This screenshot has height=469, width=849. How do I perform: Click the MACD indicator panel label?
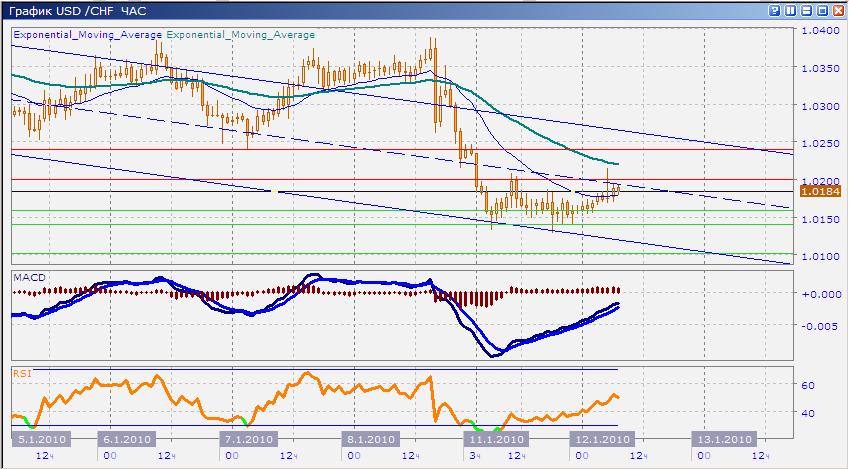(x=27, y=275)
